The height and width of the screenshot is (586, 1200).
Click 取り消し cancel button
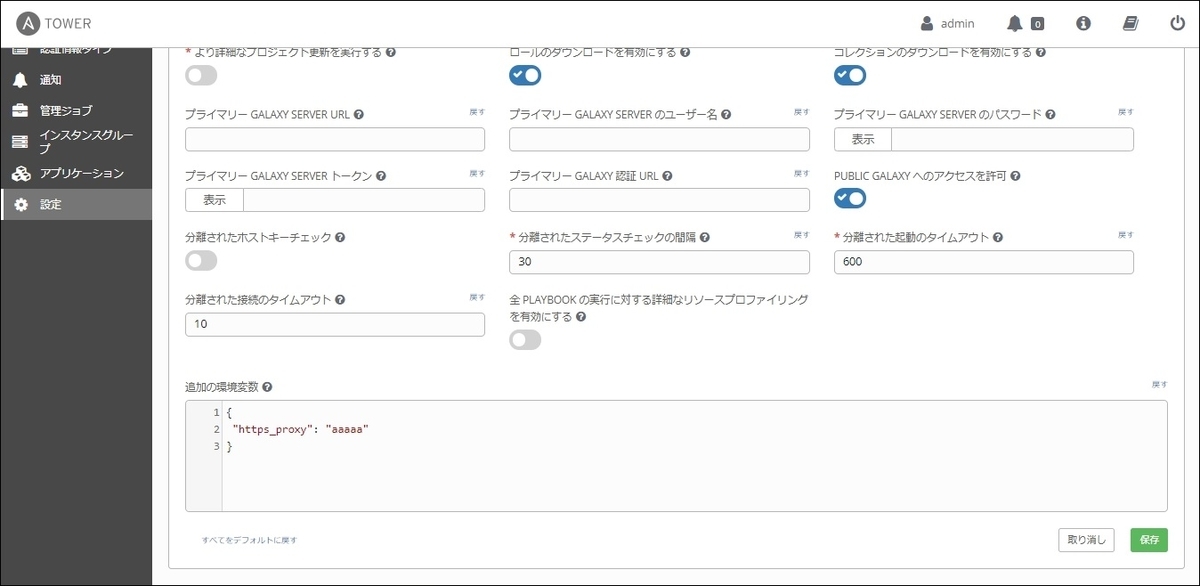[x=1086, y=540]
